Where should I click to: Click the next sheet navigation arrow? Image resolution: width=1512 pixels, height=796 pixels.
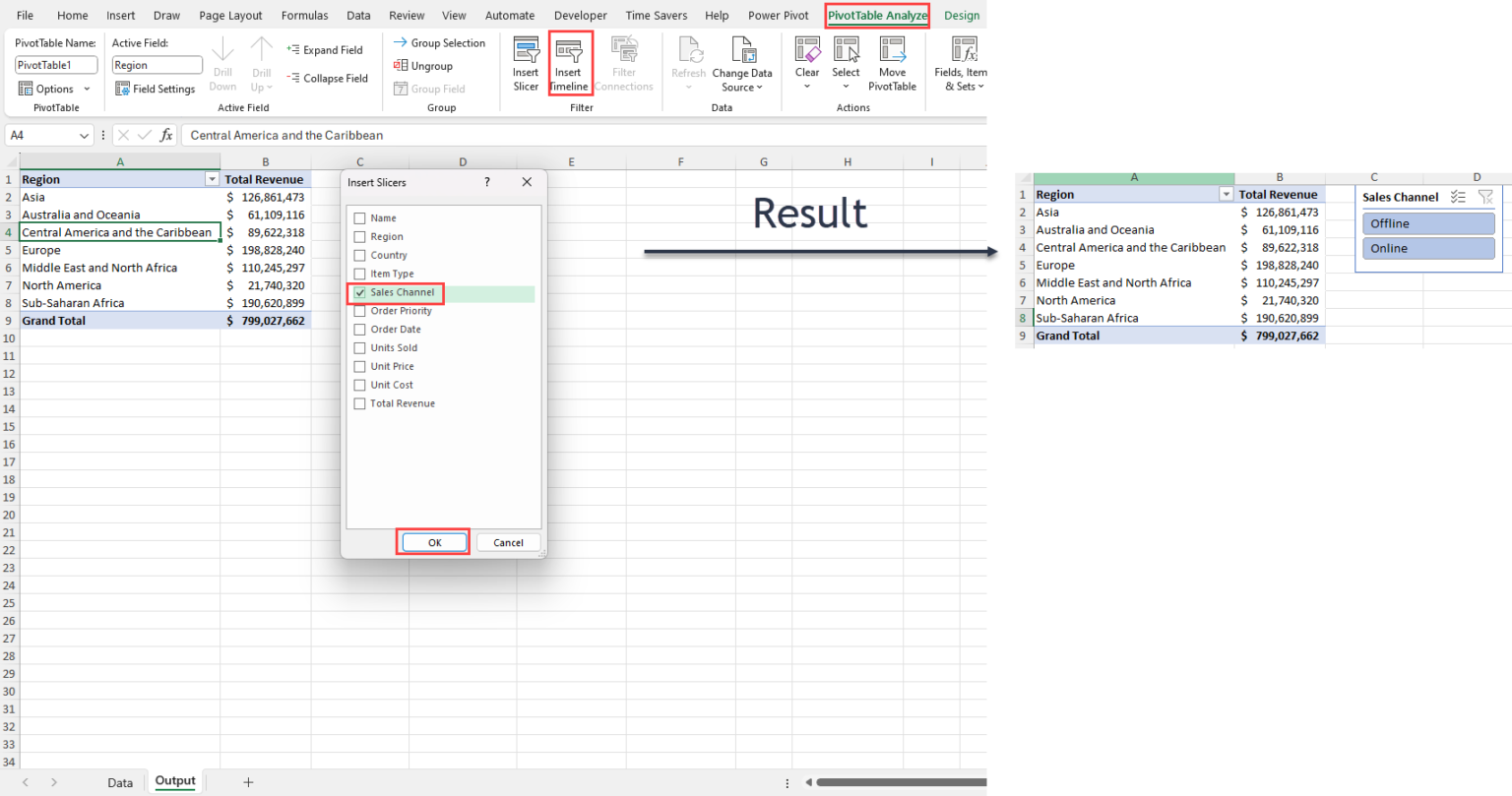pos(53,782)
